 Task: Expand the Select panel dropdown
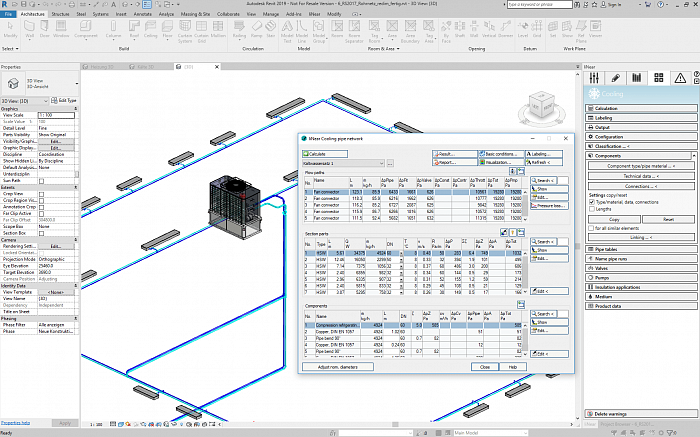[x=10, y=49]
